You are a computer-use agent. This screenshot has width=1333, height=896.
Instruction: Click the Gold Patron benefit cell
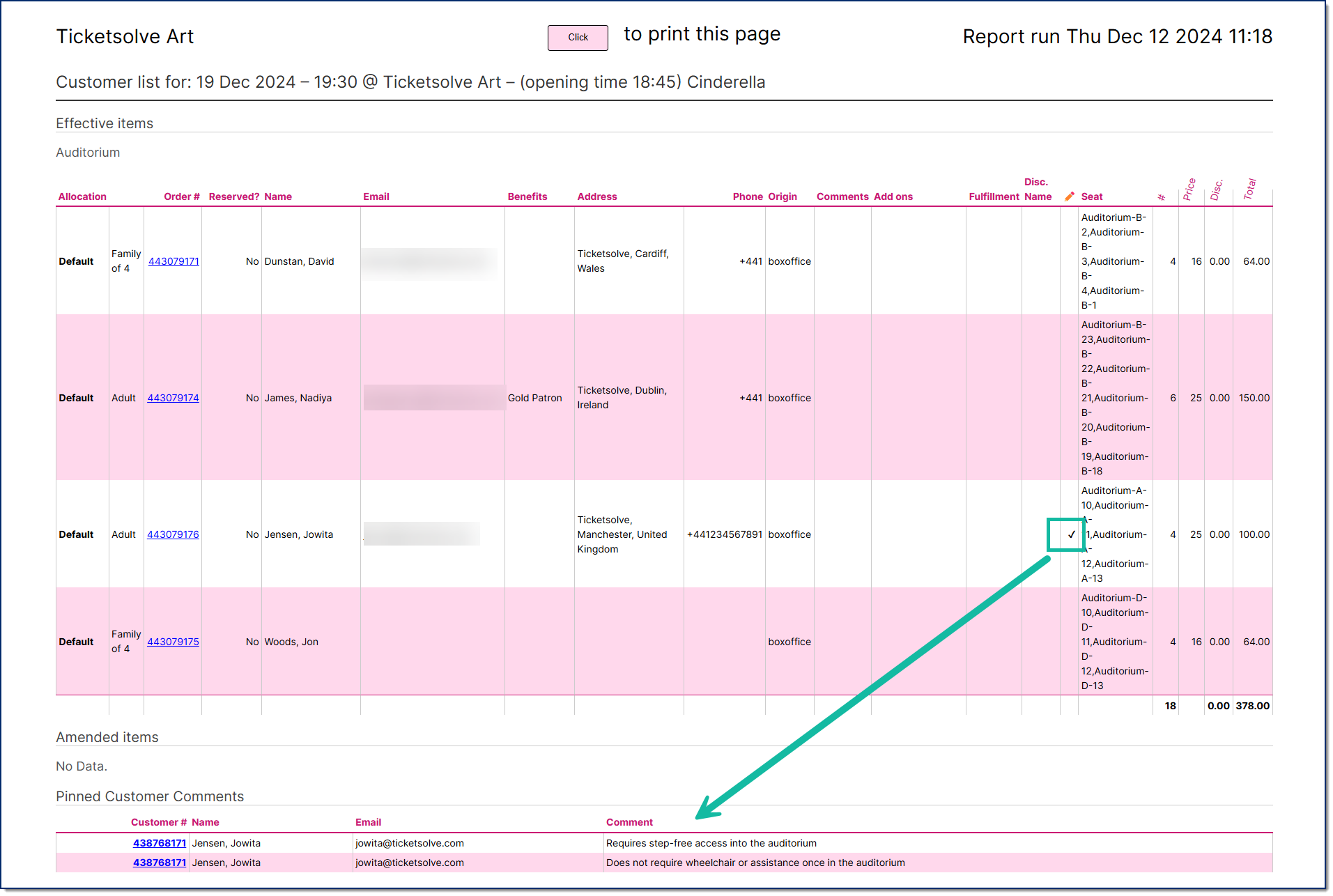(534, 398)
